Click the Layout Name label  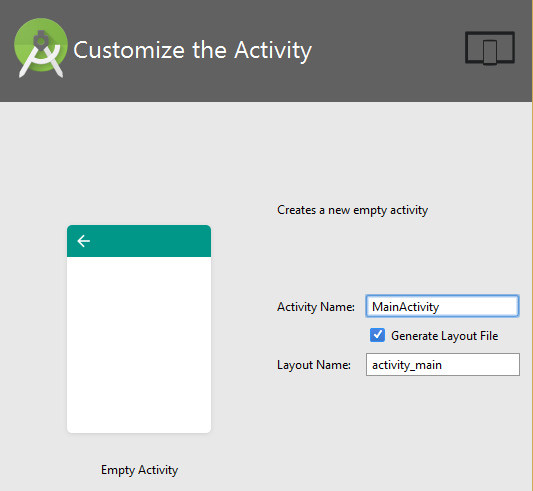pyautogui.click(x=314, y=365)
